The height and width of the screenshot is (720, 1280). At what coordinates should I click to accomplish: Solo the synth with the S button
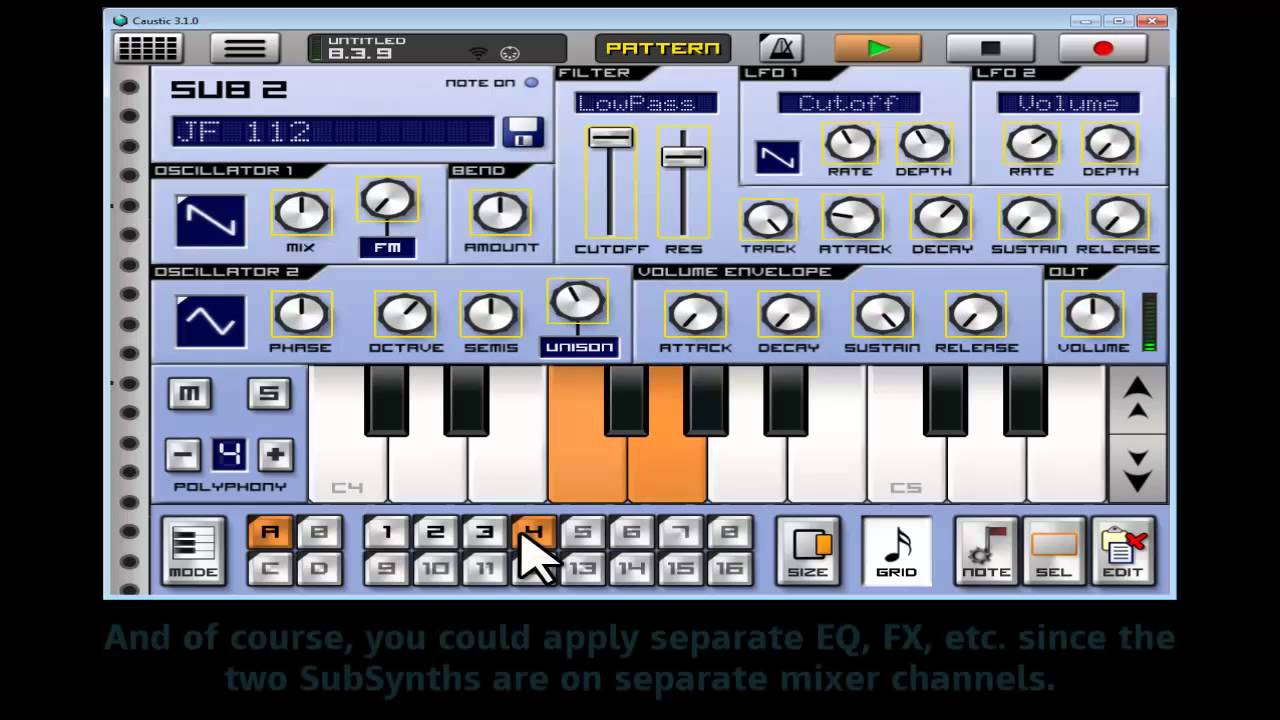point(268,393)
